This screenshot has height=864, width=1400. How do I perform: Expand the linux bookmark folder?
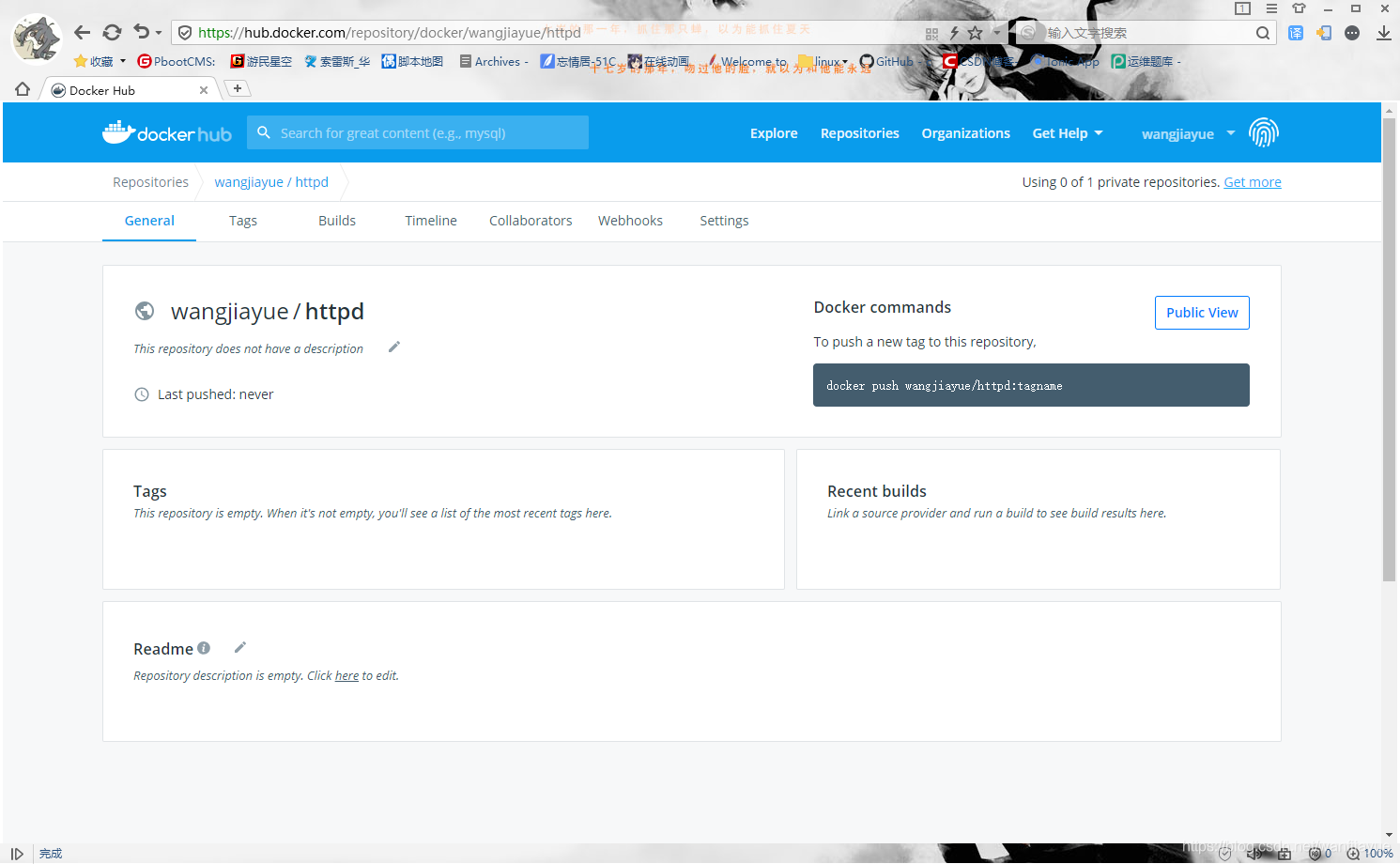[823, 61]
